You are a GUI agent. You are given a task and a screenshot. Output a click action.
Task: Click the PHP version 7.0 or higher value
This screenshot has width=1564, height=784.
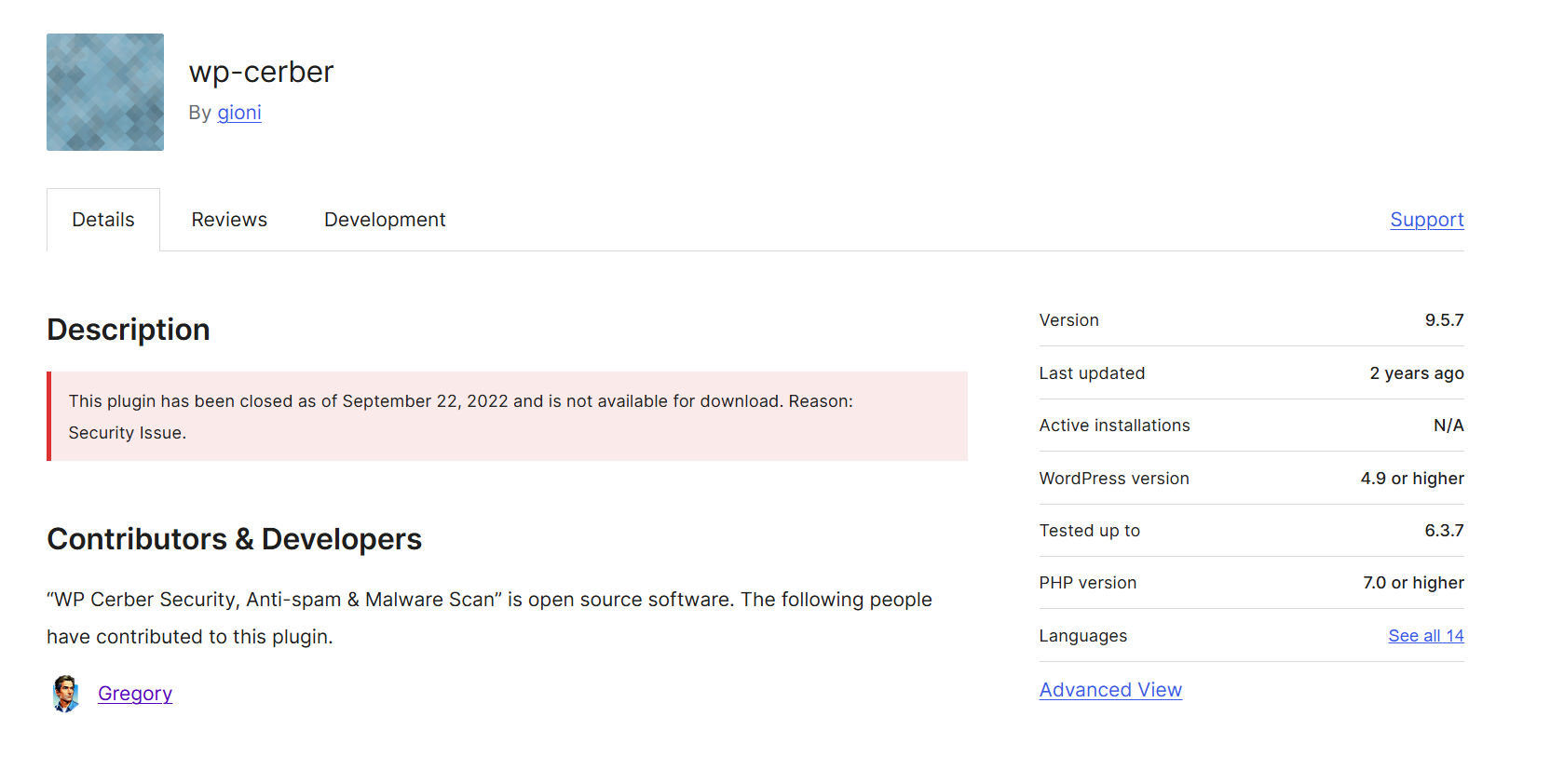[x=1413, y=583]
